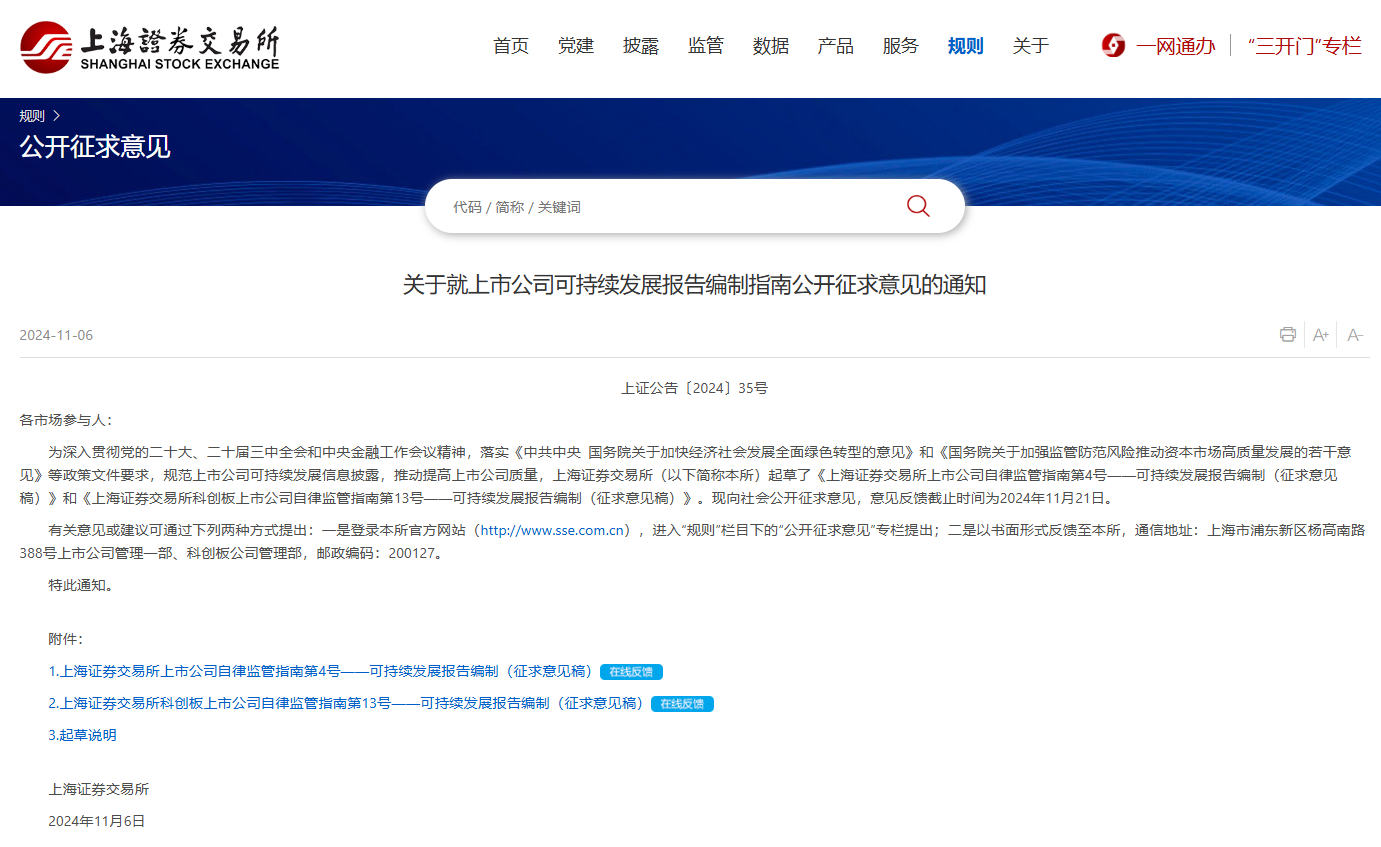Click the Shanghai Stock Exchange logo
This screenshot has height=847, width=1381.
coord(150,46)
